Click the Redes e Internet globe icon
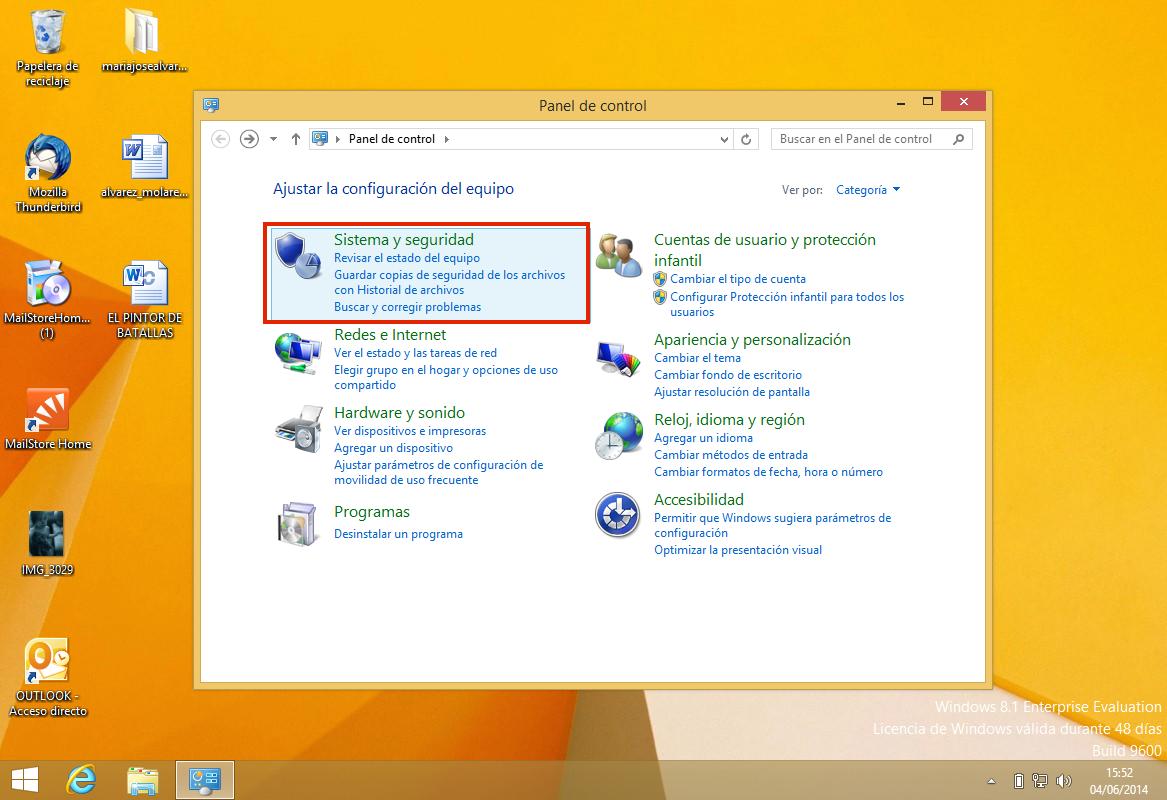 click(296, 351)
